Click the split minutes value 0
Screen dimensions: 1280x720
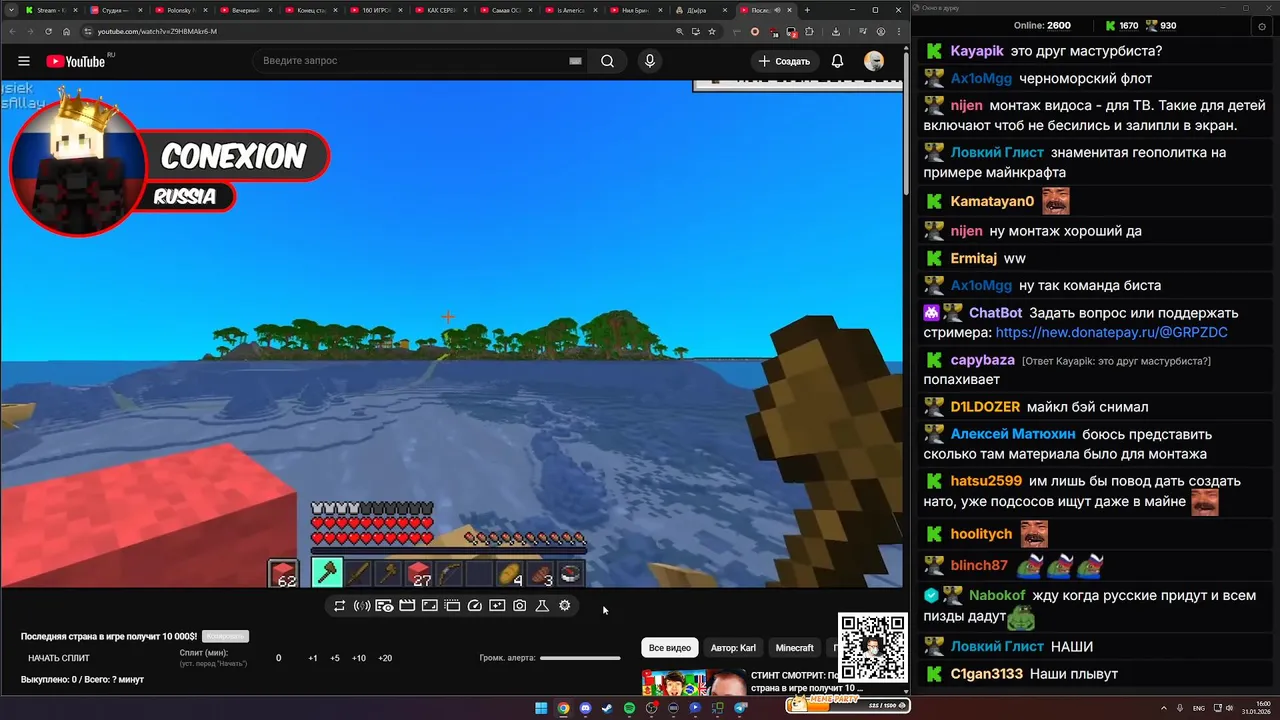[279, 658]
